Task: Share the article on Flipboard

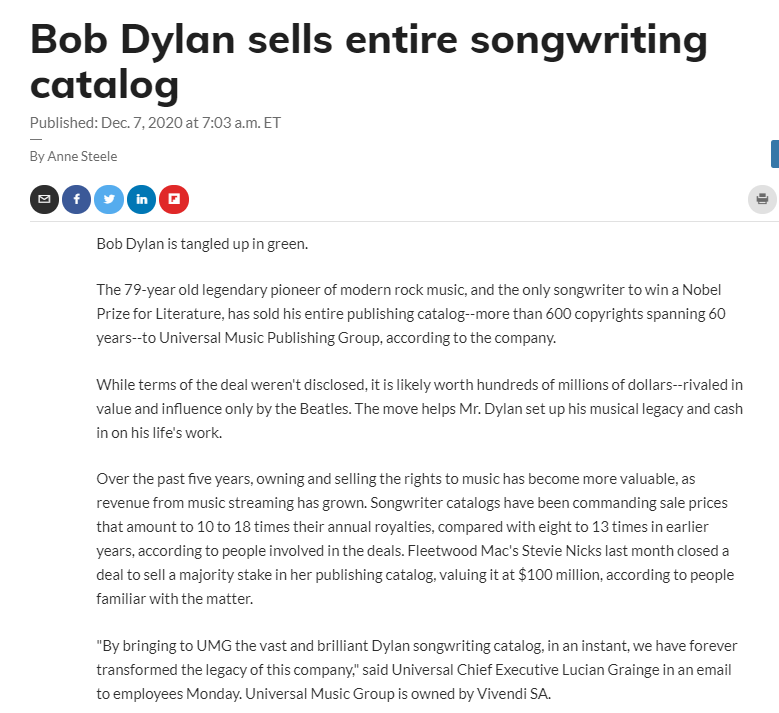Action: coord(173,199)
